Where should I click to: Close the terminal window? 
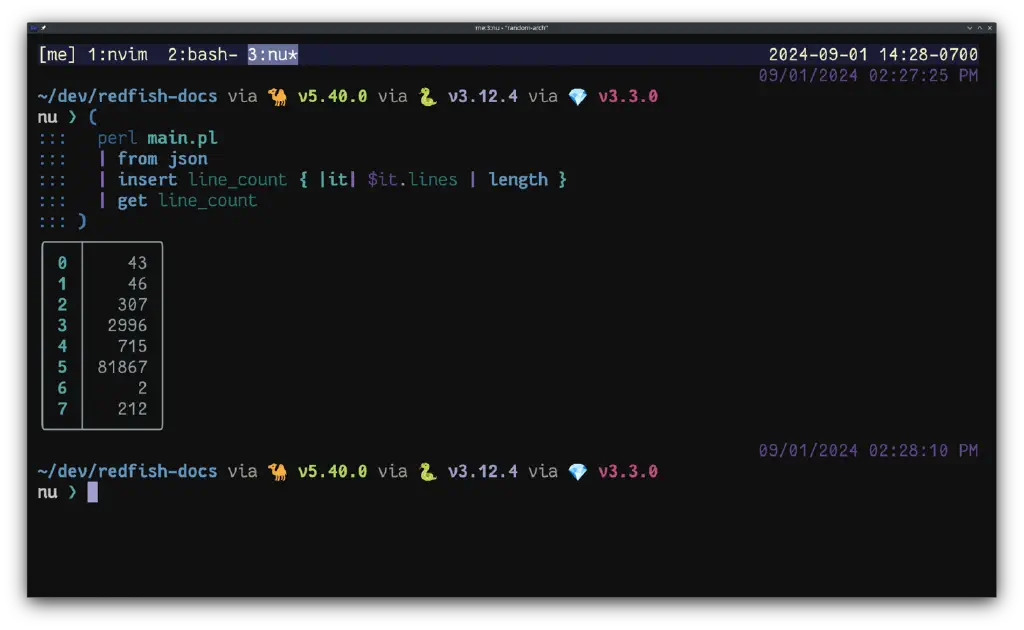(989, 28)
